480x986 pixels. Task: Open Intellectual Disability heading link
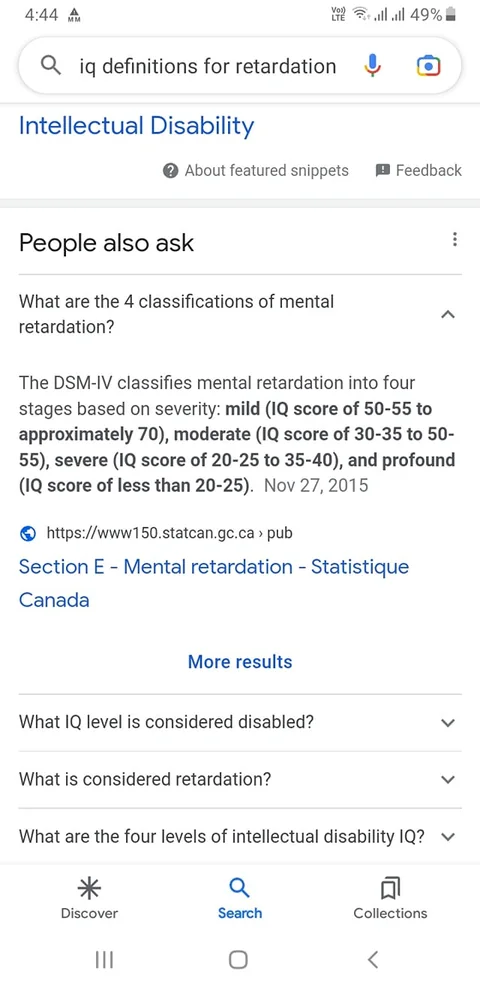point(137,126)
